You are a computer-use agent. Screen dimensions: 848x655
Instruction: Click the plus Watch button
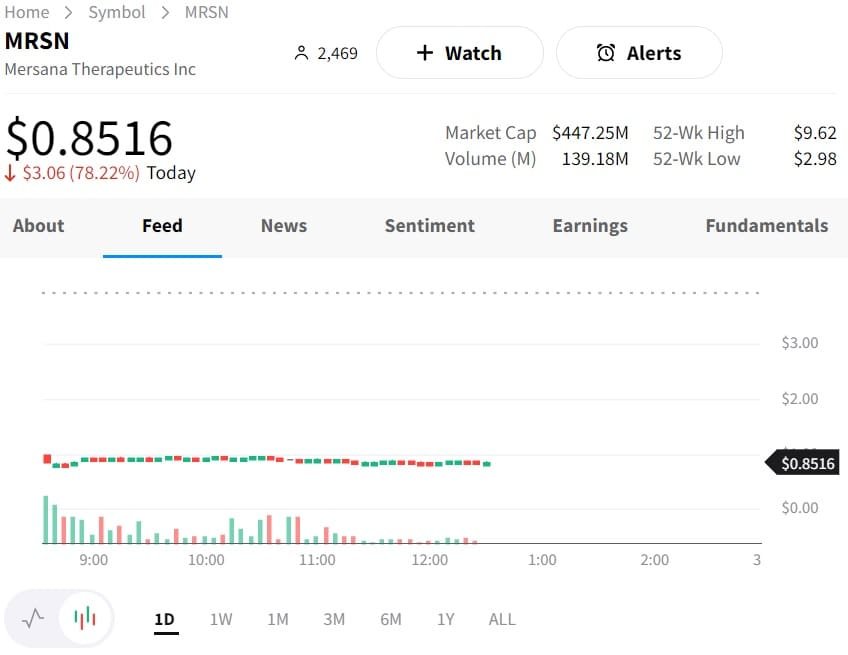pos(459,53)
